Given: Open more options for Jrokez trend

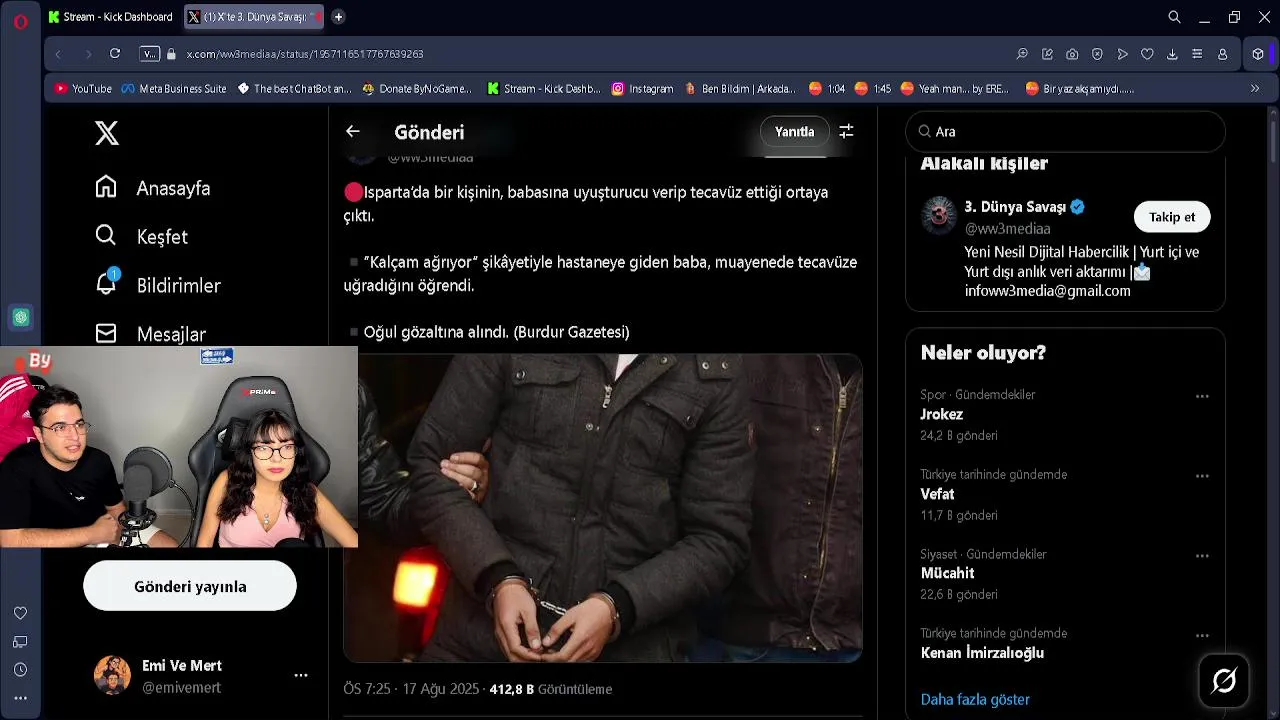Looking at the screenshot, I should point(1202,396).
